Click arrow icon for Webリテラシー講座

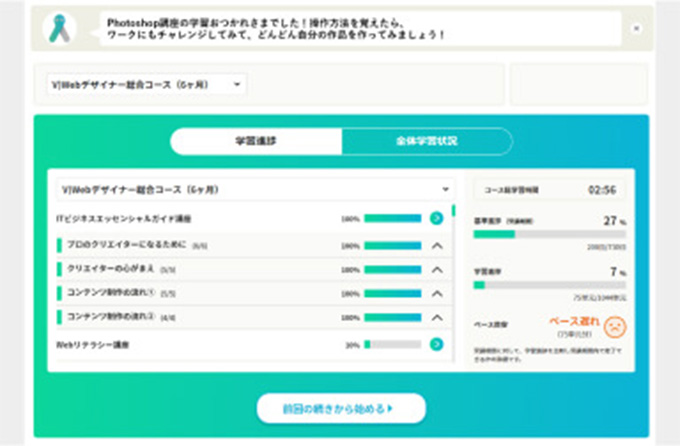pos(436,344)
